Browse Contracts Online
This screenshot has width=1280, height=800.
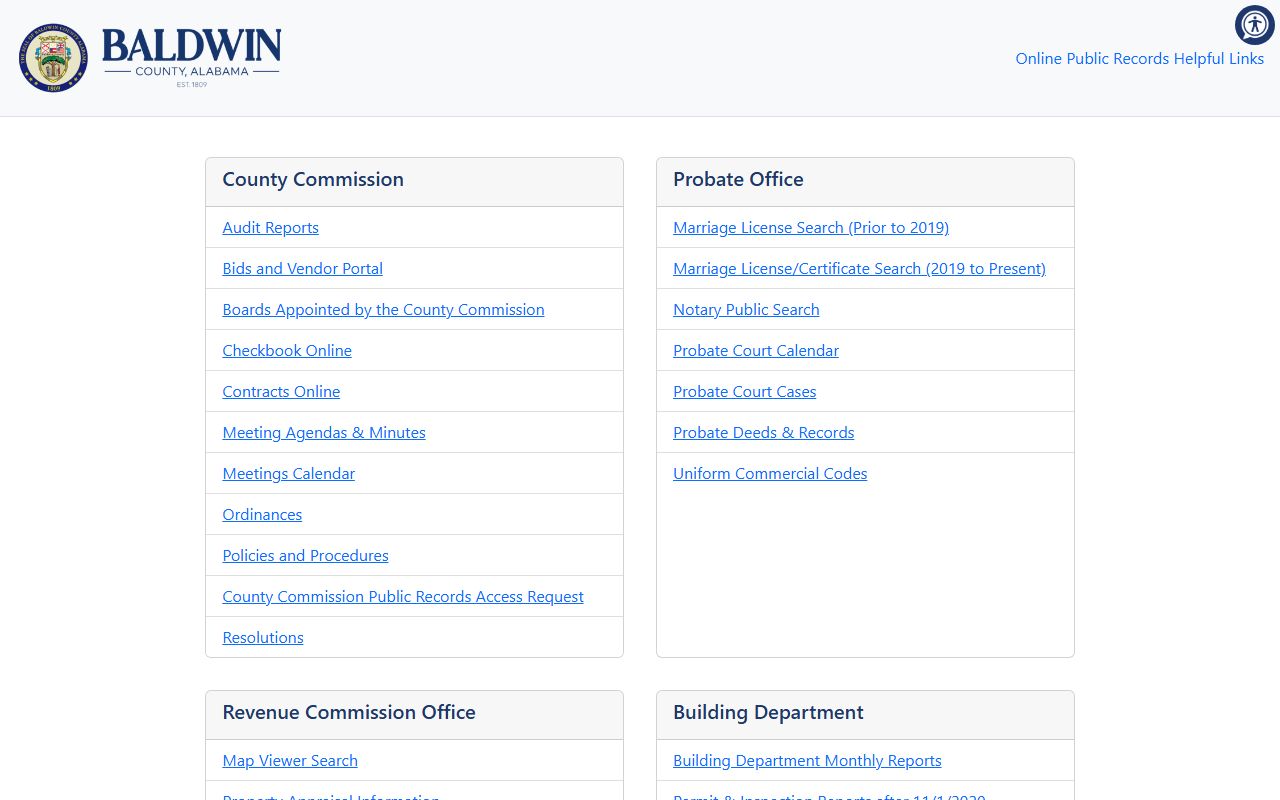[281, 392]
